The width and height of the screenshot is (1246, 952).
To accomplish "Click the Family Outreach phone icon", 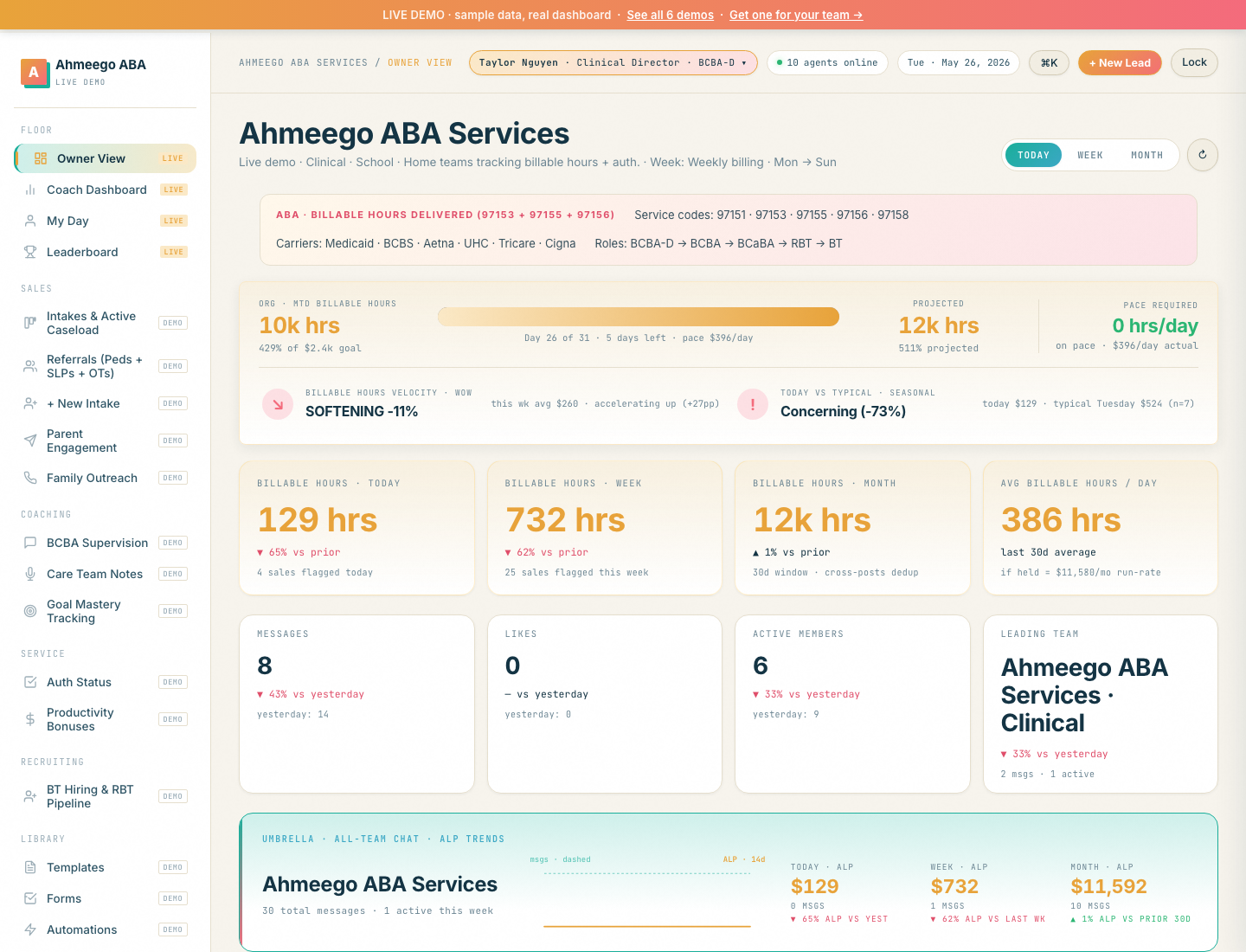I will (x=30, y=478).
